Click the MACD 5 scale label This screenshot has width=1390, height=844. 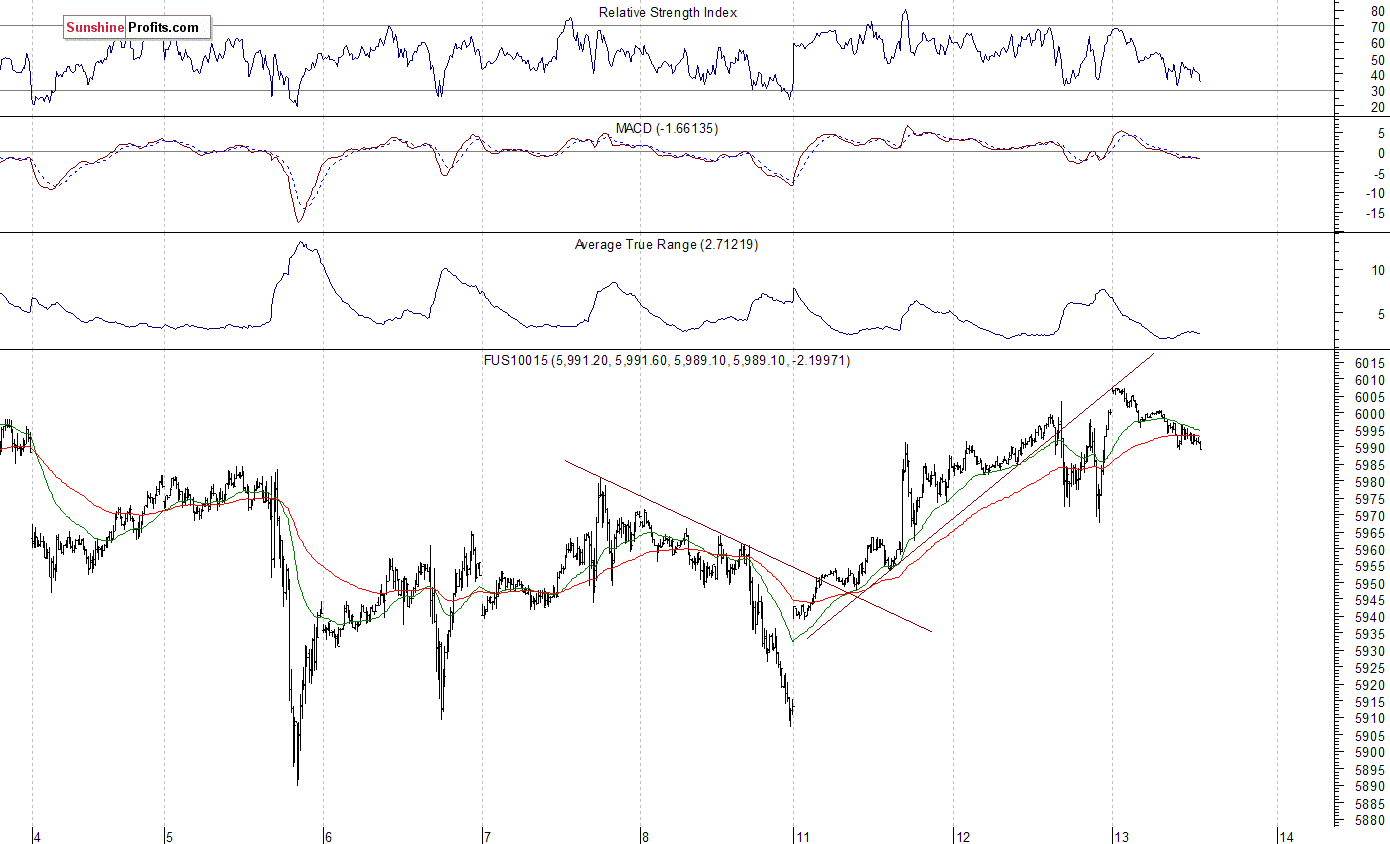coord(1381,132)
